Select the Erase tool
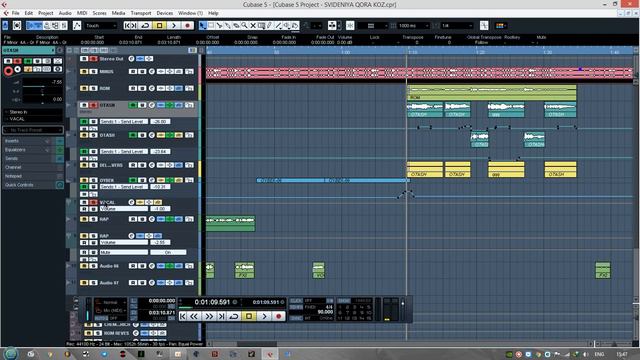Viewport: 640px width, 360px height. (236, 25)
